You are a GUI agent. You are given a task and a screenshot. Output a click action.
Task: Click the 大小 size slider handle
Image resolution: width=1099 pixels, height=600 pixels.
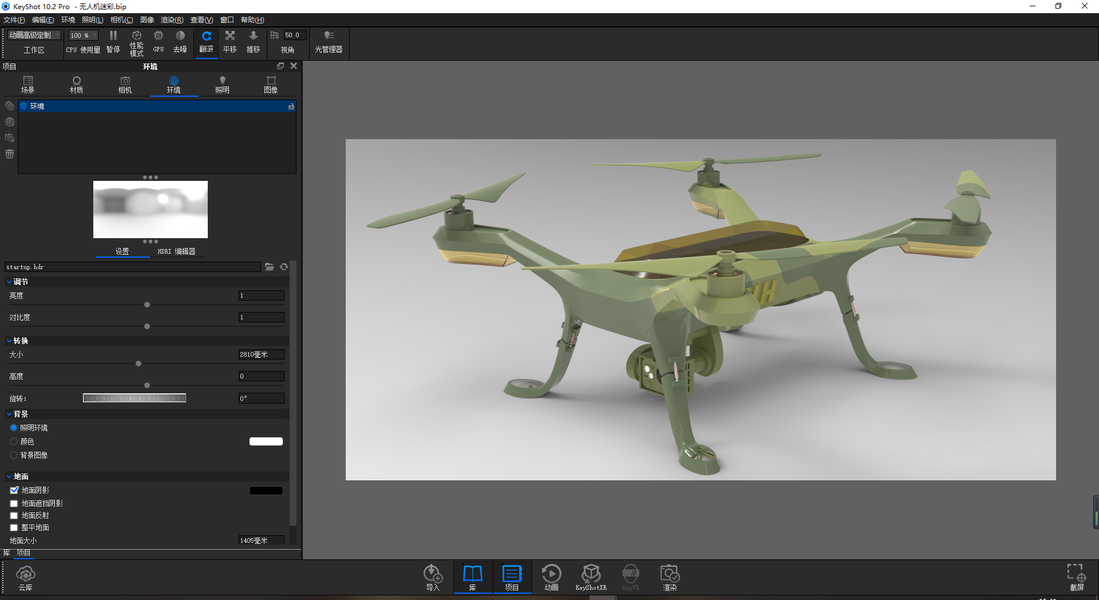click(x=138, y=364)
